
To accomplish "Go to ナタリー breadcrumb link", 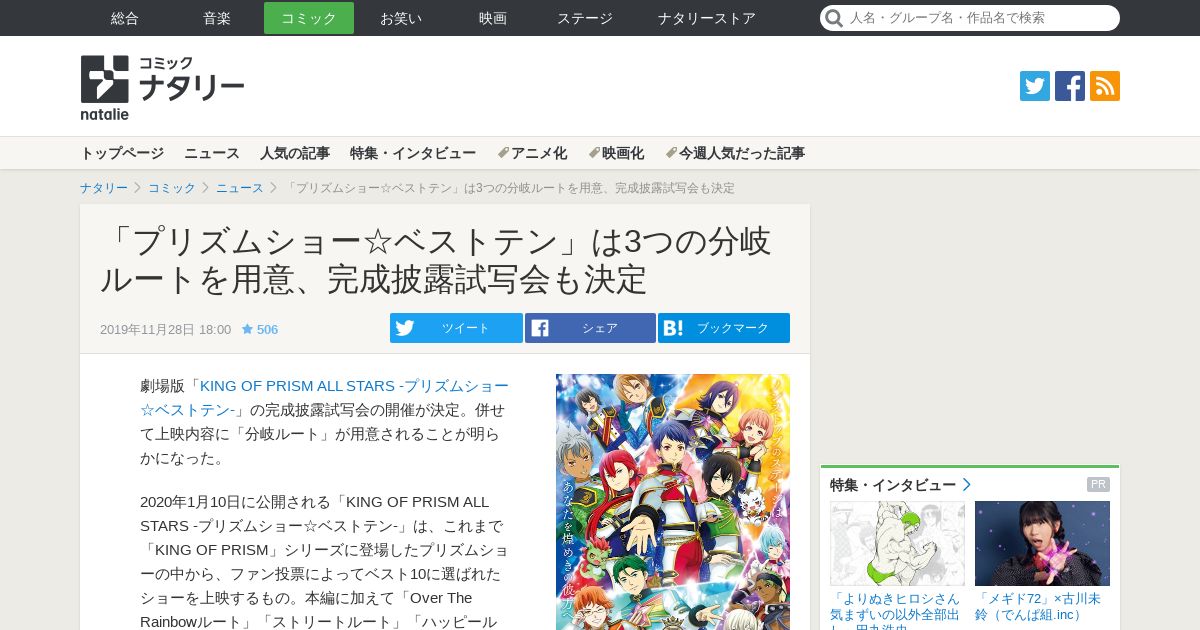I will click(x=104, y=188).
